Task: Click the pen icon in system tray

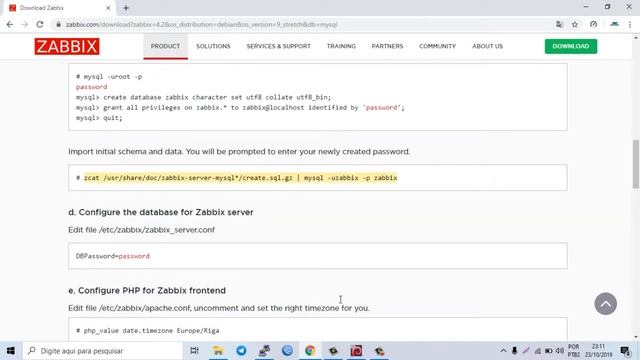Action: 526,351
